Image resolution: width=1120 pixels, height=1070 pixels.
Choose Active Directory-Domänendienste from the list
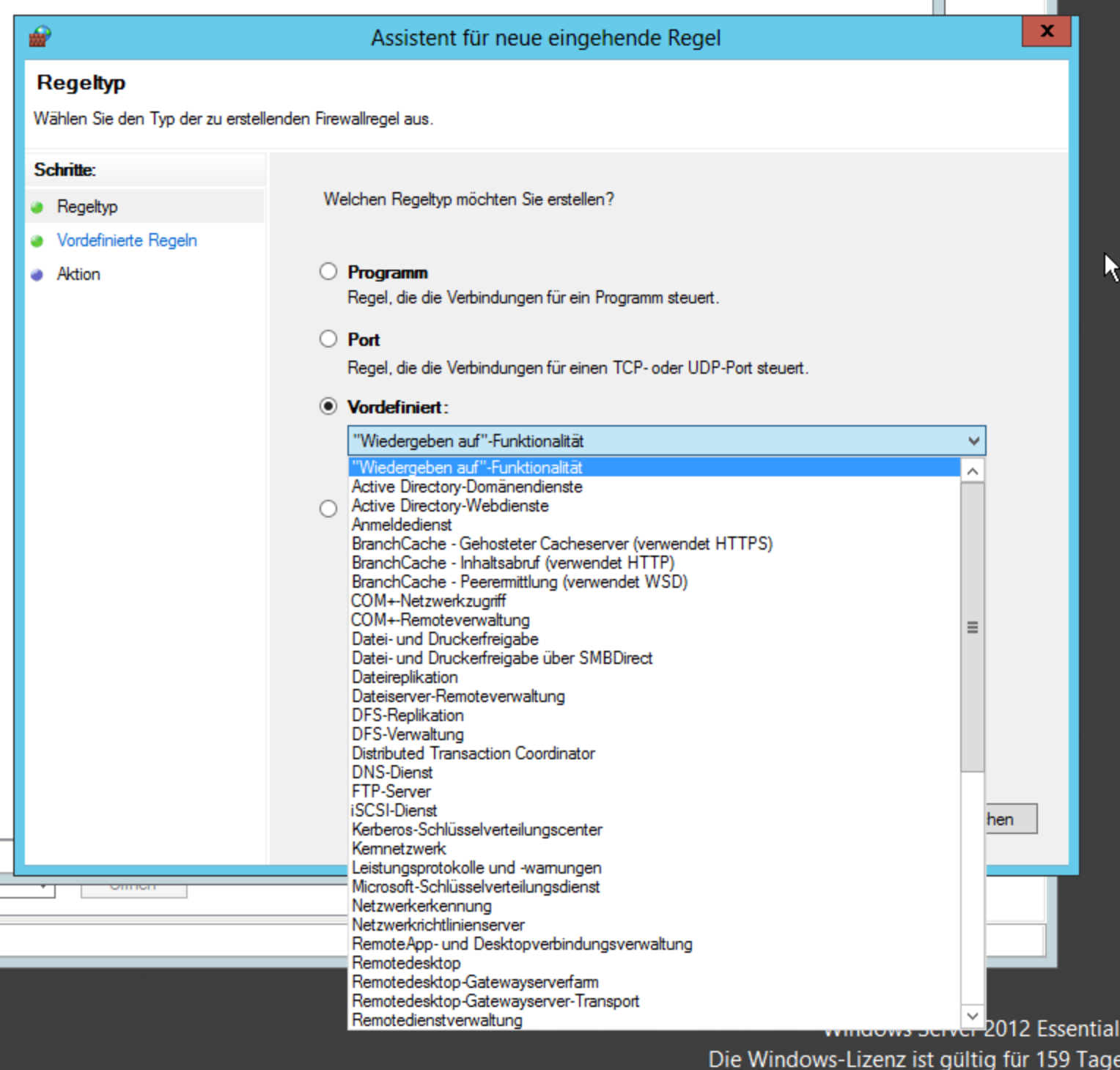pos(467,487)
